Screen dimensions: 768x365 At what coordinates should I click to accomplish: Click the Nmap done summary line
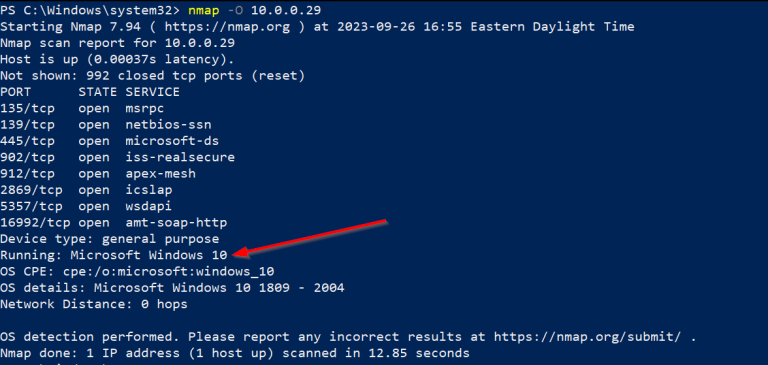coord(235,353)
